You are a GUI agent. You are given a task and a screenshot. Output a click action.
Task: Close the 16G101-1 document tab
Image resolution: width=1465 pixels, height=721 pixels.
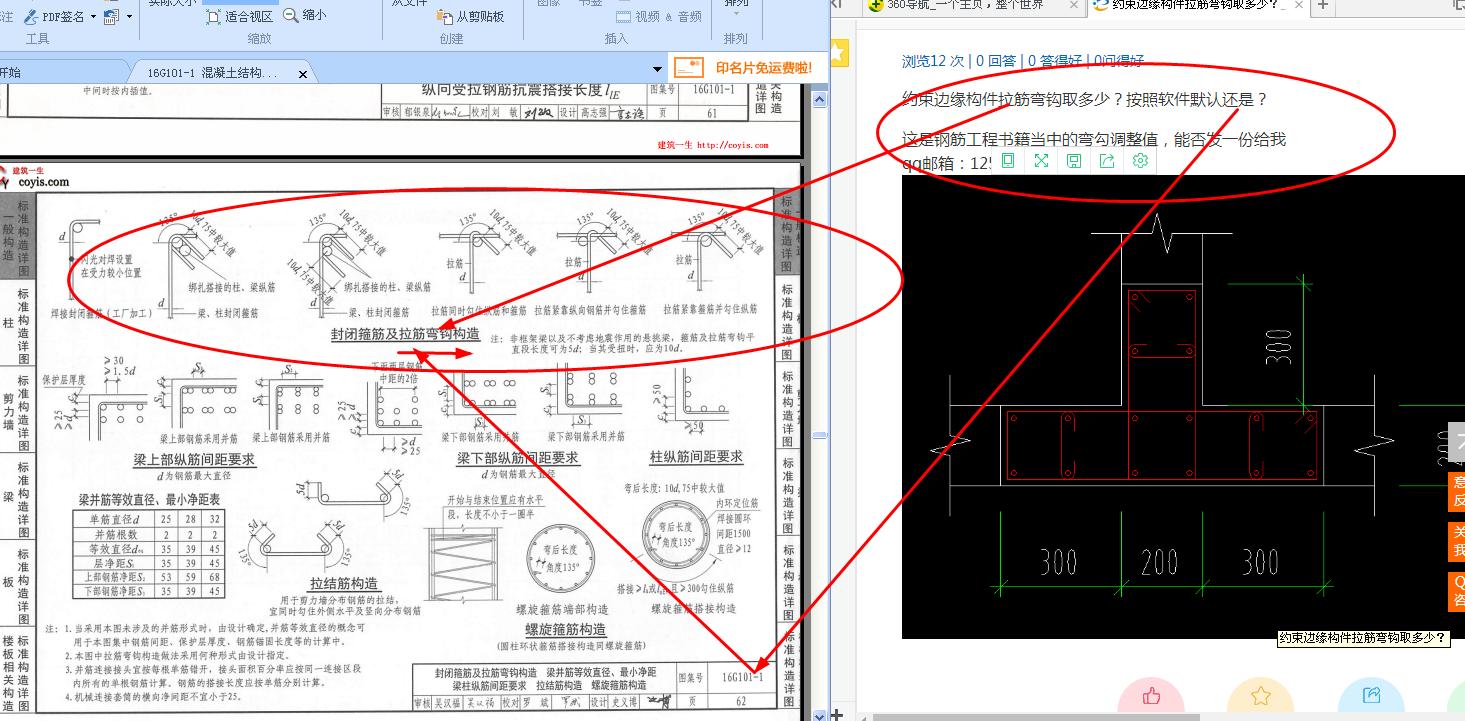(x=303, y=73)
